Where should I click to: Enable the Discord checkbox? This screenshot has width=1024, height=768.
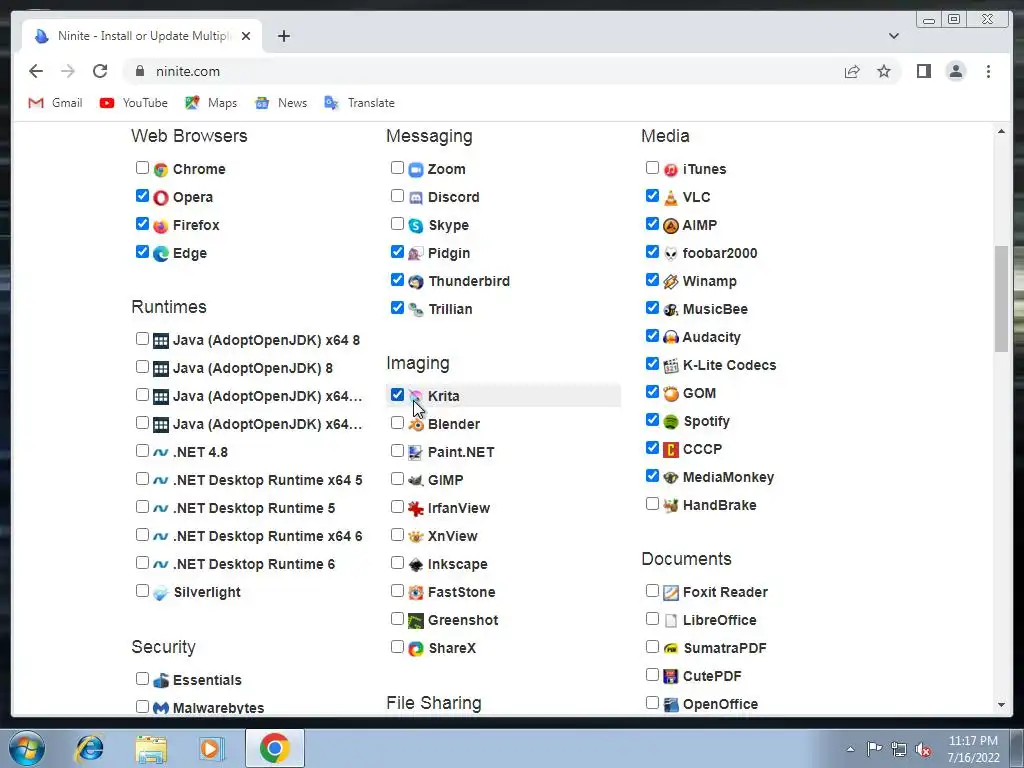[397, 196]
